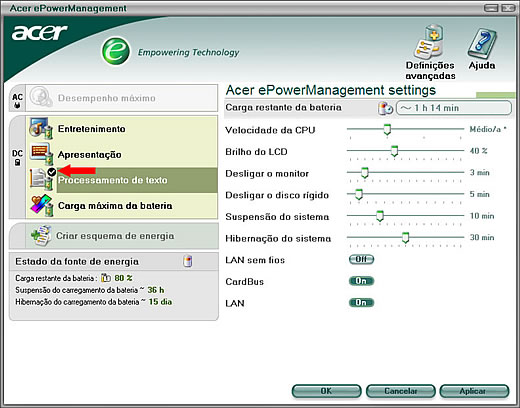Click the 15 dia hibernation estimate
The height and width of the screenshot is (408, 520).
(160, 302)
